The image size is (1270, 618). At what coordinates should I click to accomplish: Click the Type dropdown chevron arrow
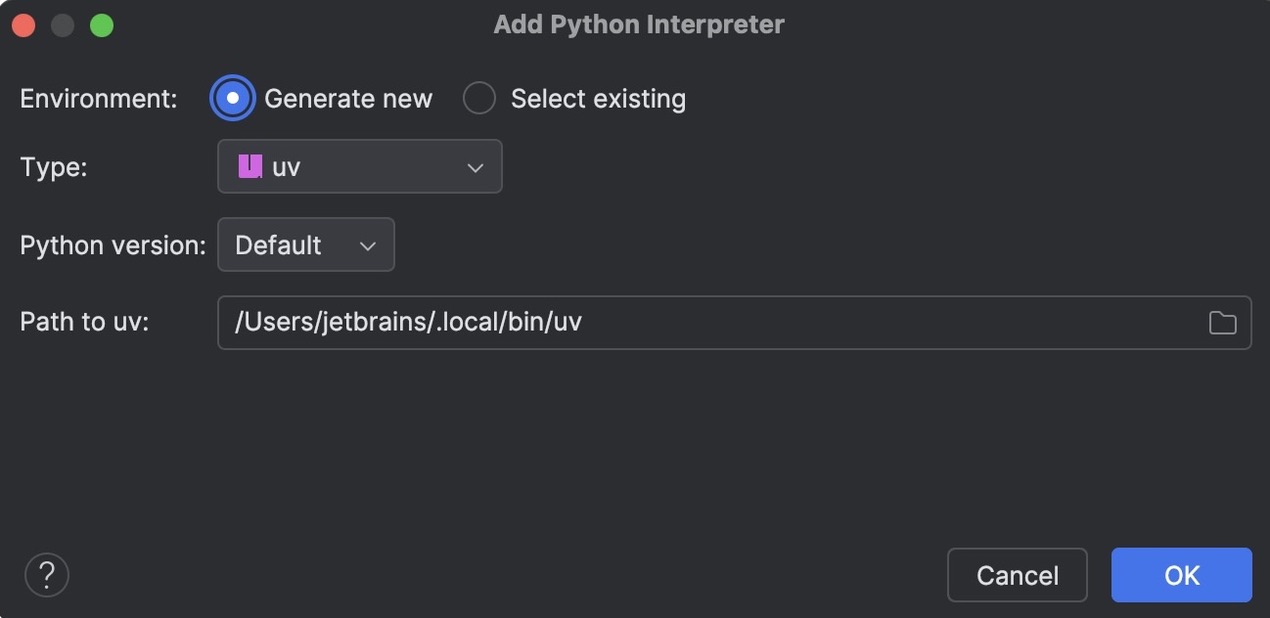475,166
